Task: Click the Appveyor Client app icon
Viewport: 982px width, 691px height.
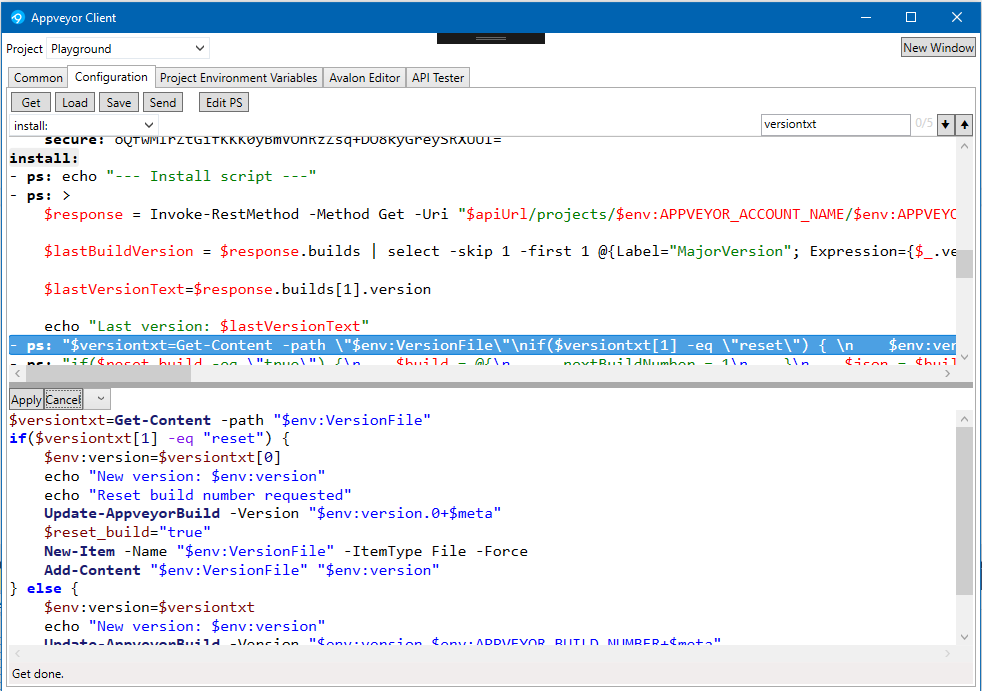Action: [x=18, y=18]
